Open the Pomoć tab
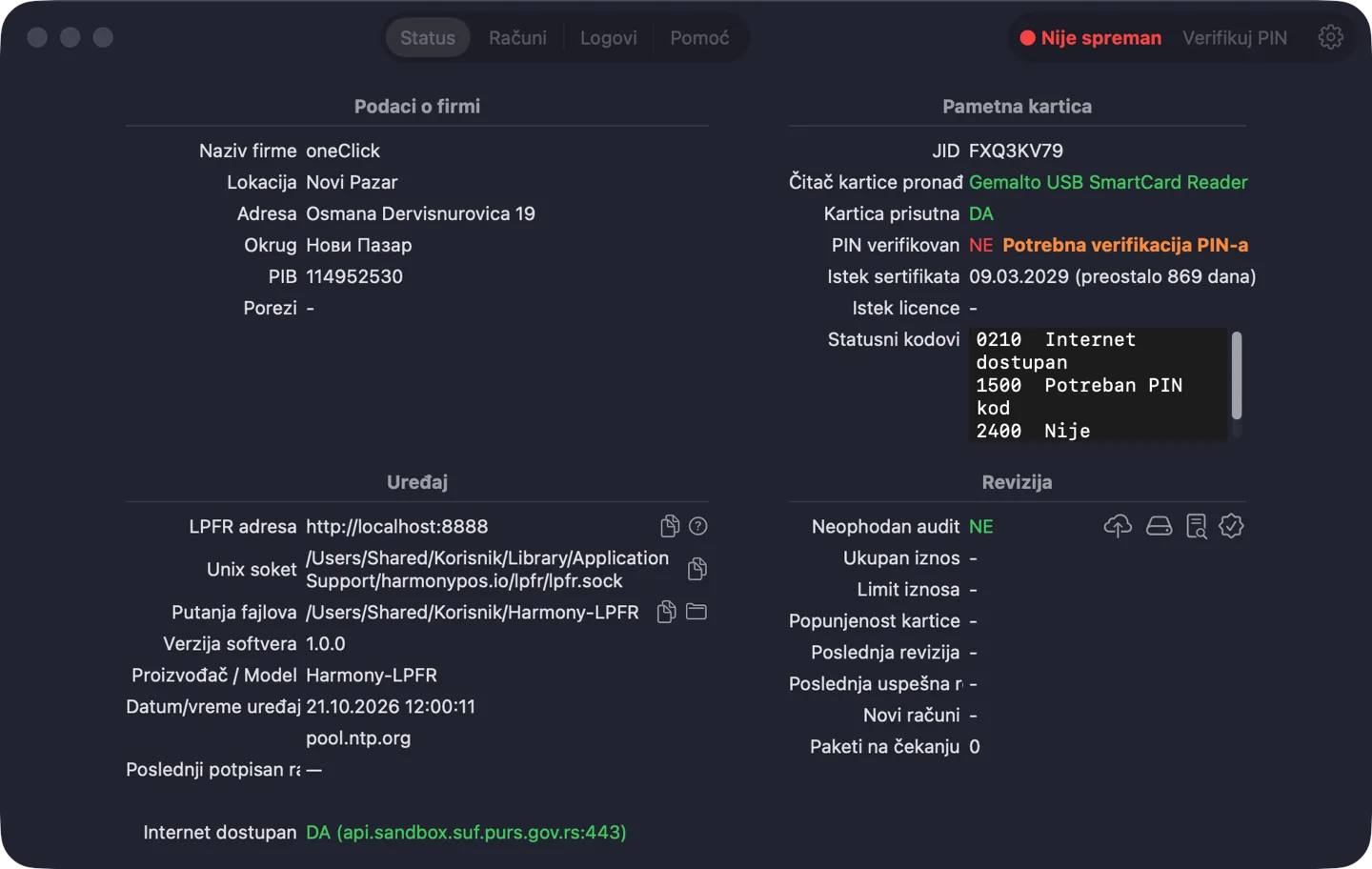The height and width of the screenshot is (869, 1372). tap(699, 38)
